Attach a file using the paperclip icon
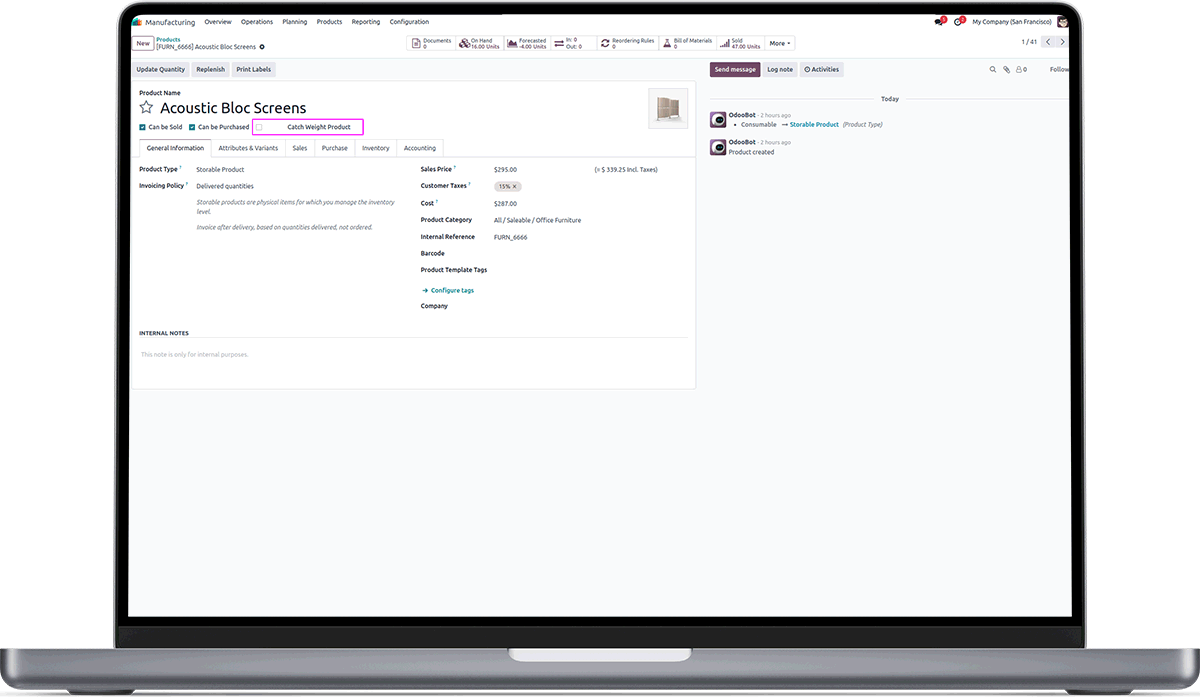1200x697 pixels. [1007, 70]
